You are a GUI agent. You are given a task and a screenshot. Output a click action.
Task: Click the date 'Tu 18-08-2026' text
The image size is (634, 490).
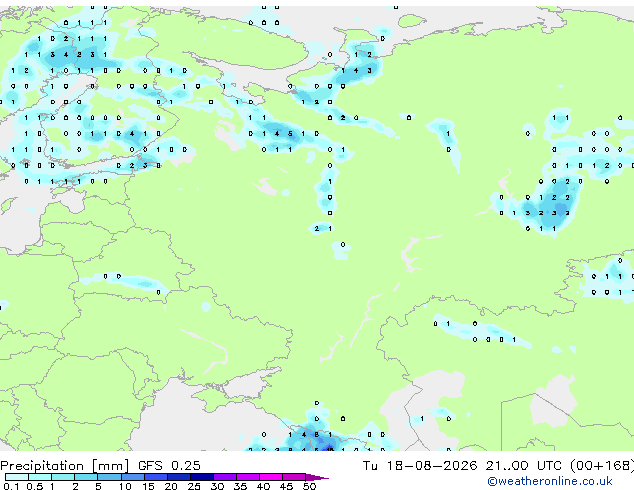pos(420,465)
